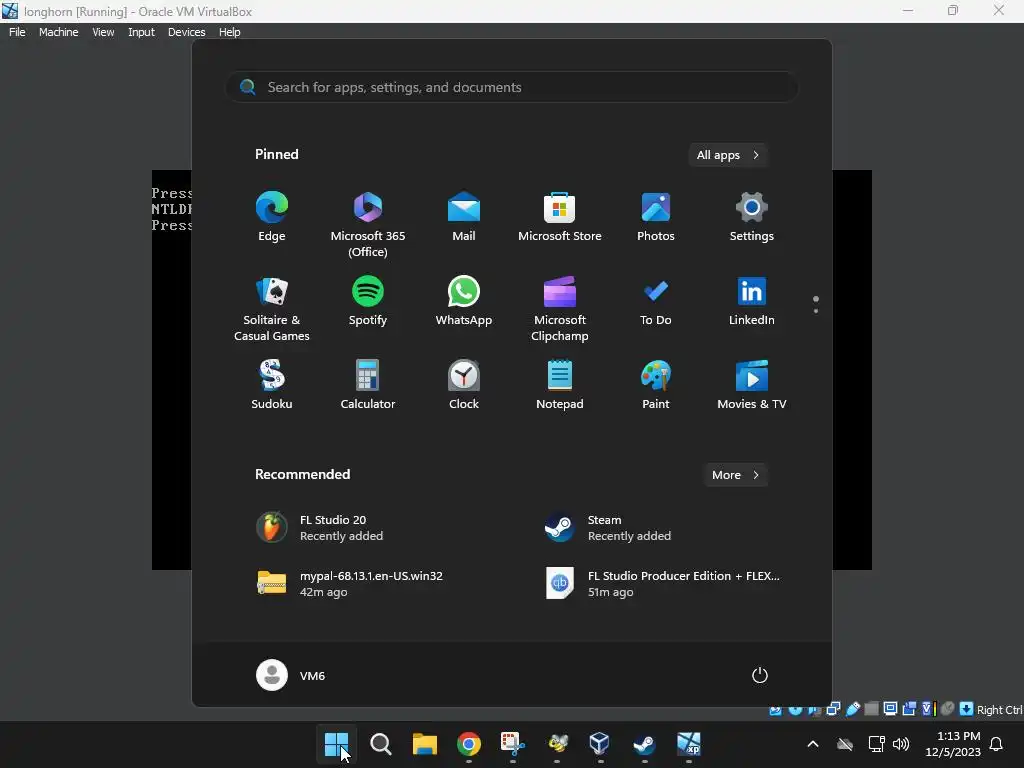The width and height of the screenshot is (1024, 768).
Task: Switch to Chrome on the taskbar
Action: click(469, 744)
